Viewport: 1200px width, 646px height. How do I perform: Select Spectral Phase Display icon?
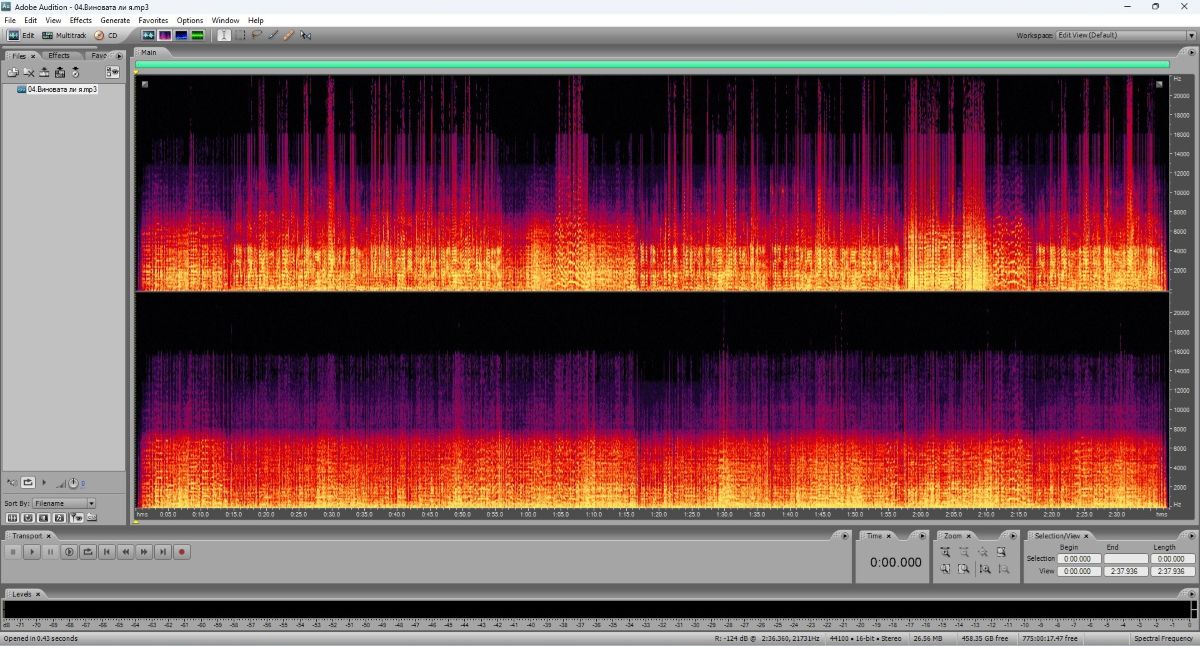197,35
